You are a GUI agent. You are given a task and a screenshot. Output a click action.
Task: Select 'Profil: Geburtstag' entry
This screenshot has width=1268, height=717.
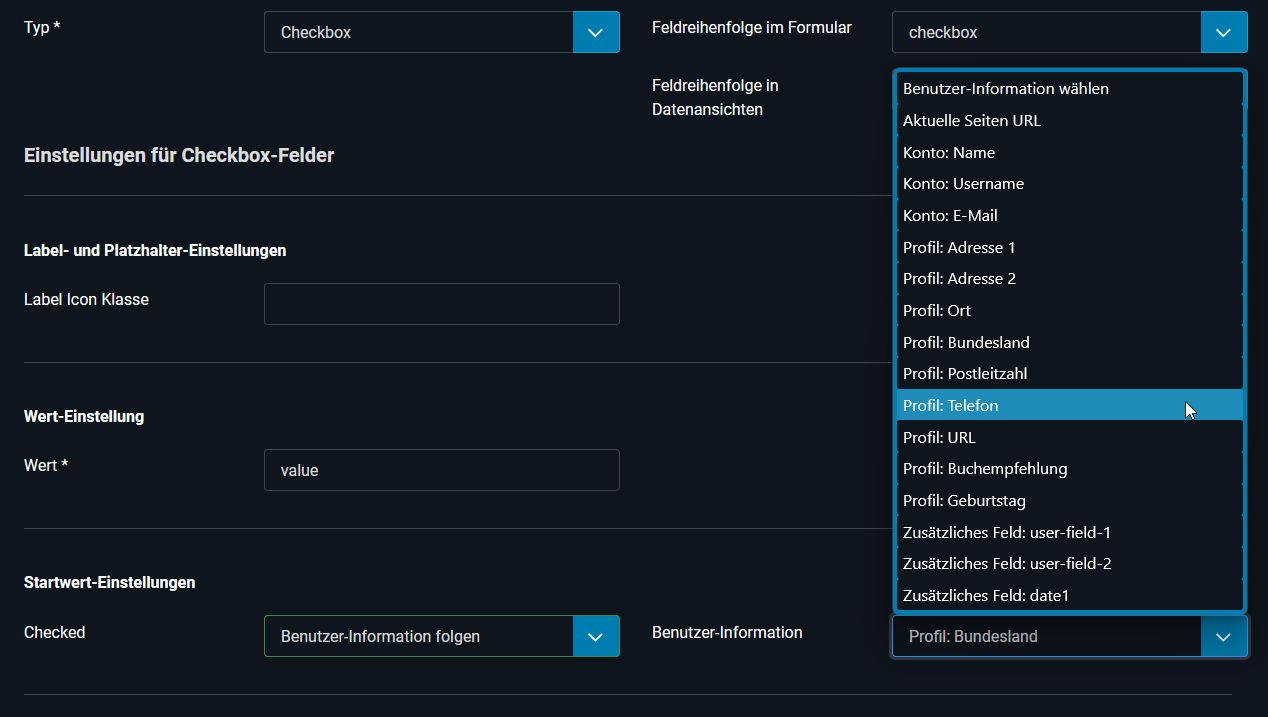point(1069,500)
